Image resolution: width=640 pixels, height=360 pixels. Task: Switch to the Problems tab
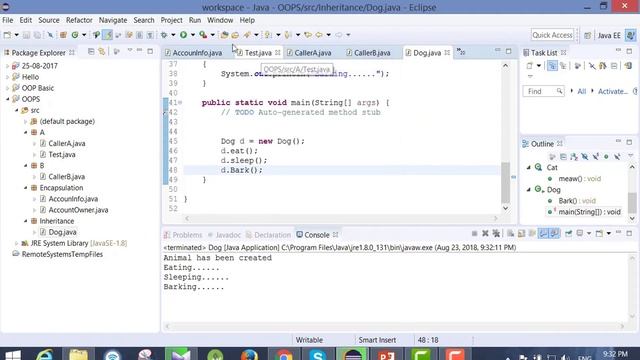183,235
